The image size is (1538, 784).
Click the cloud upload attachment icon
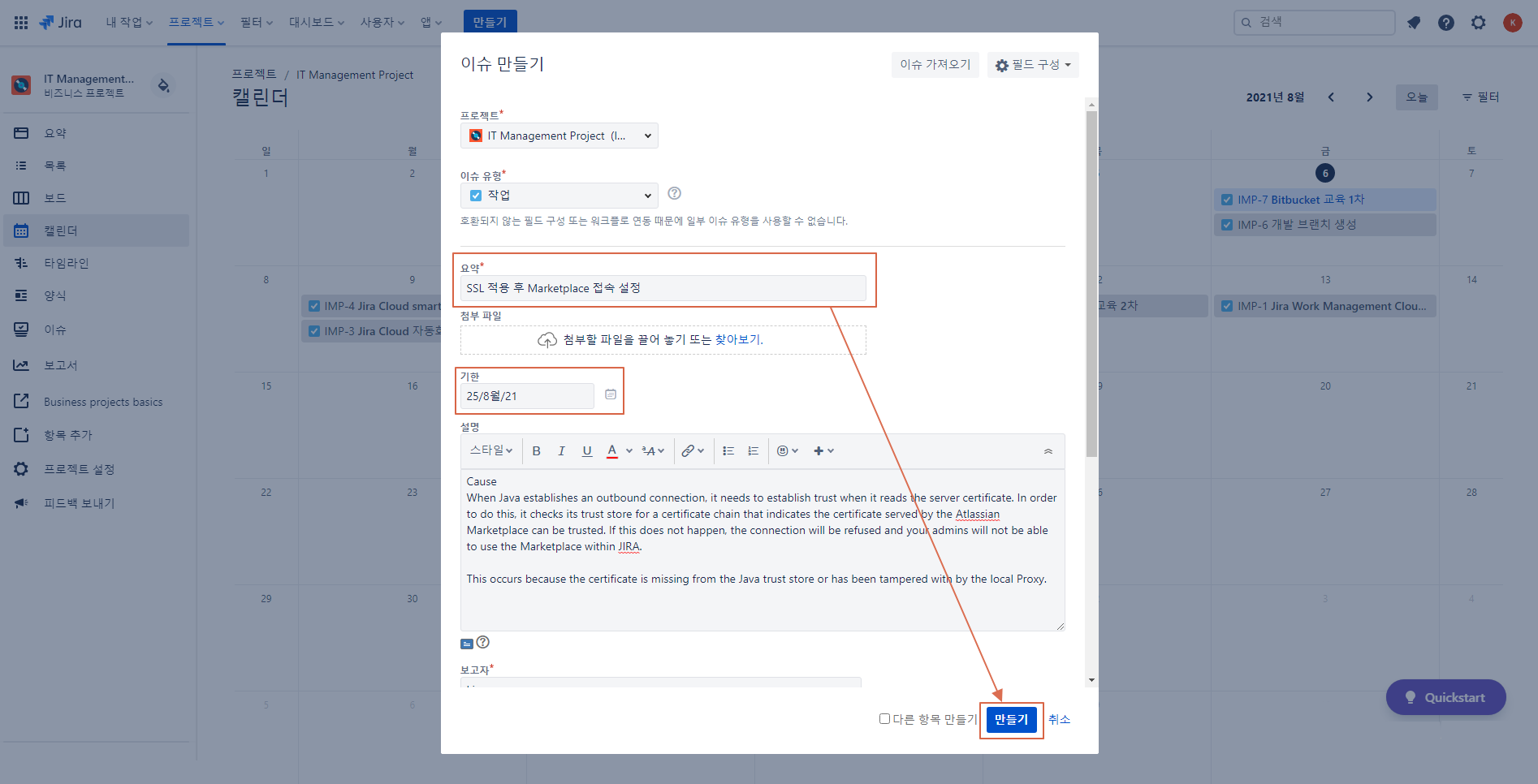pyautogui.click(x=547, y=340)
